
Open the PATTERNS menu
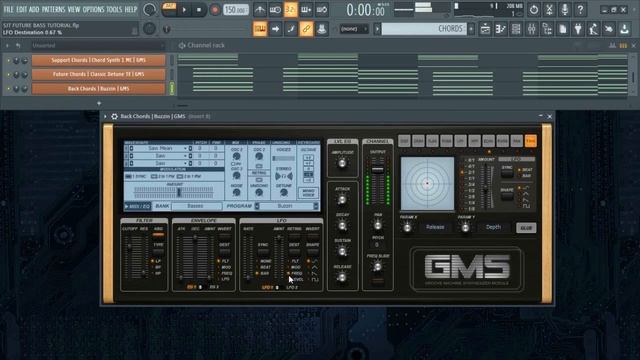(x=53, y=9)
